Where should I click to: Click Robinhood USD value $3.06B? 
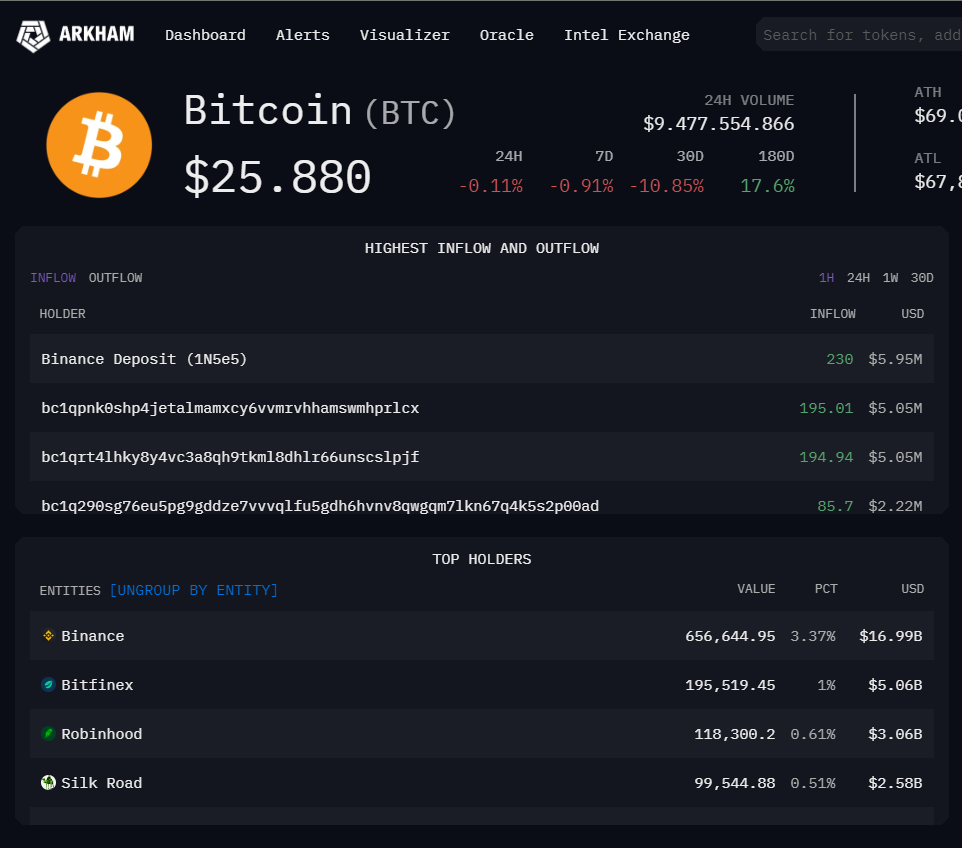tap(895, 734)
